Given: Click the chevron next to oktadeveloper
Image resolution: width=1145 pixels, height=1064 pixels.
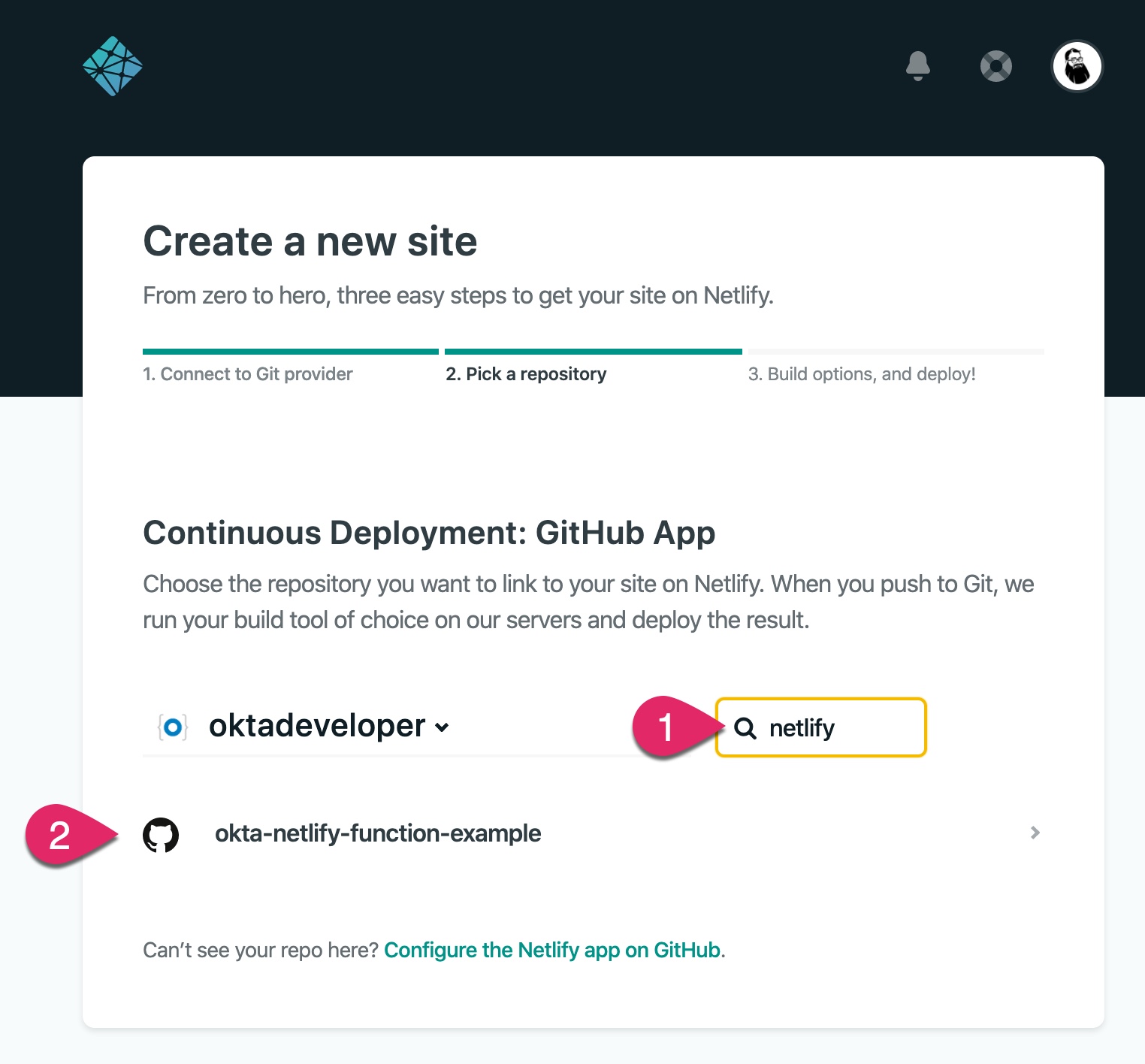Looking at the screenshot, I should 443,727.
